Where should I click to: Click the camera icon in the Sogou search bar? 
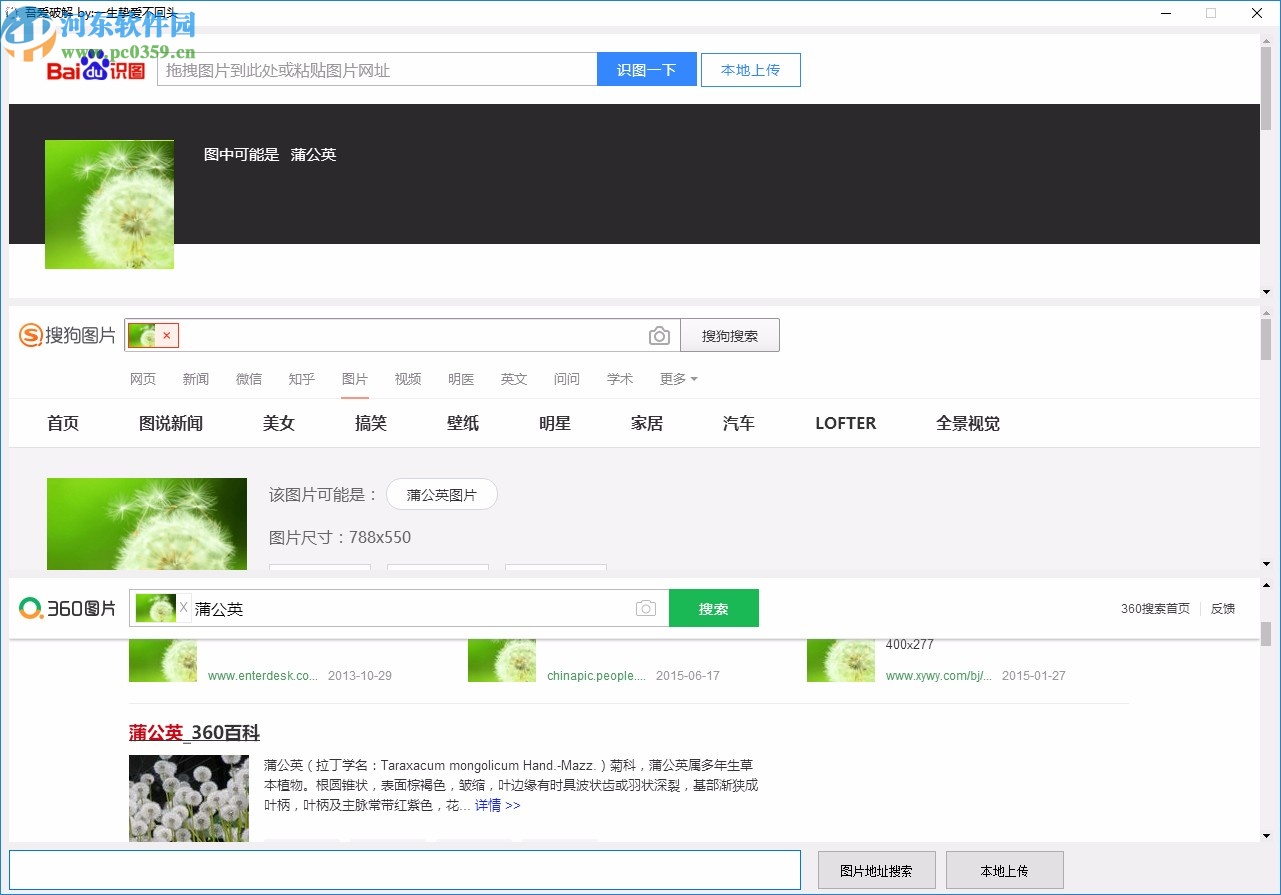[x=659, y=335]
